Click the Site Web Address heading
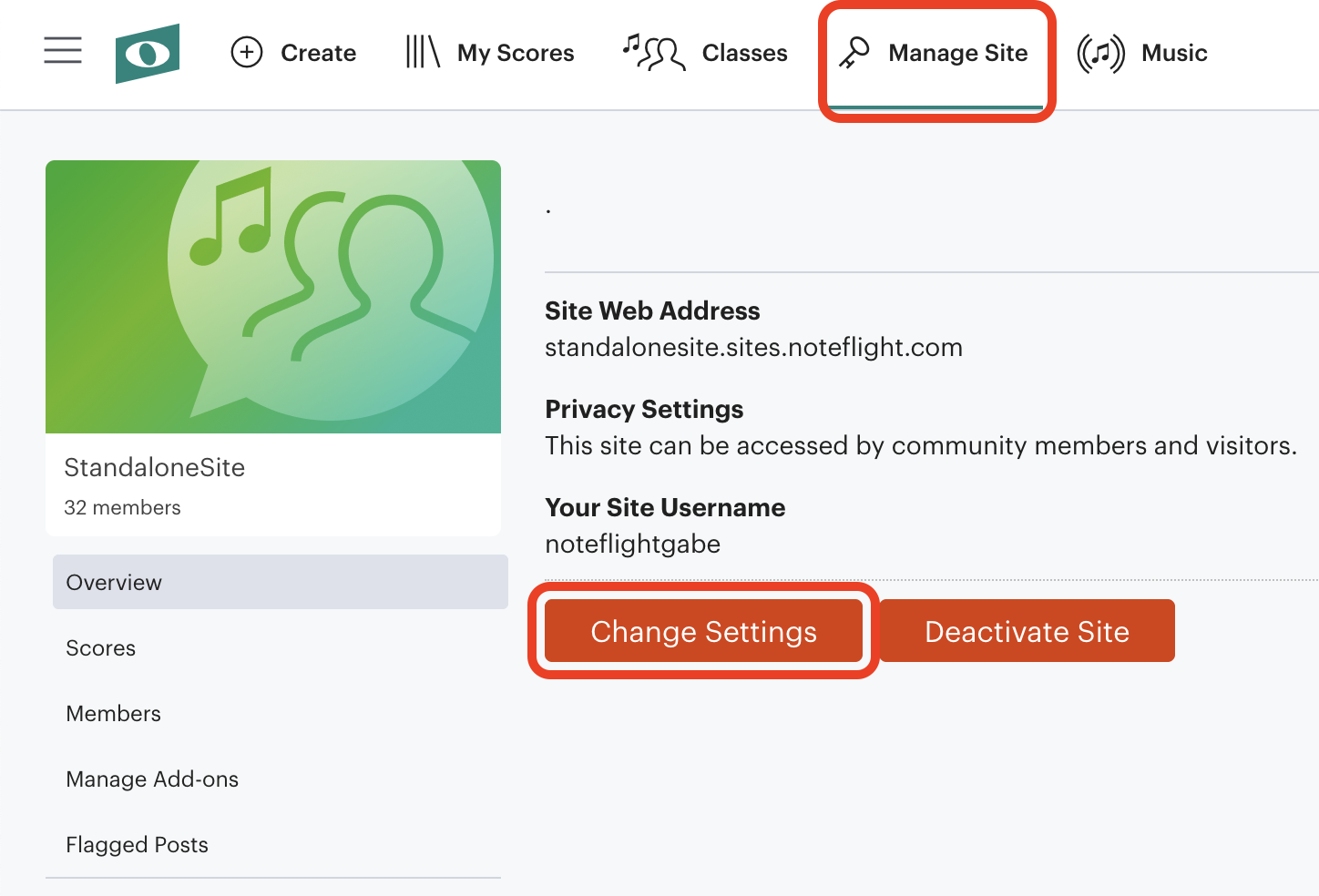This screenshot has height=896, width=1319. 652,311
